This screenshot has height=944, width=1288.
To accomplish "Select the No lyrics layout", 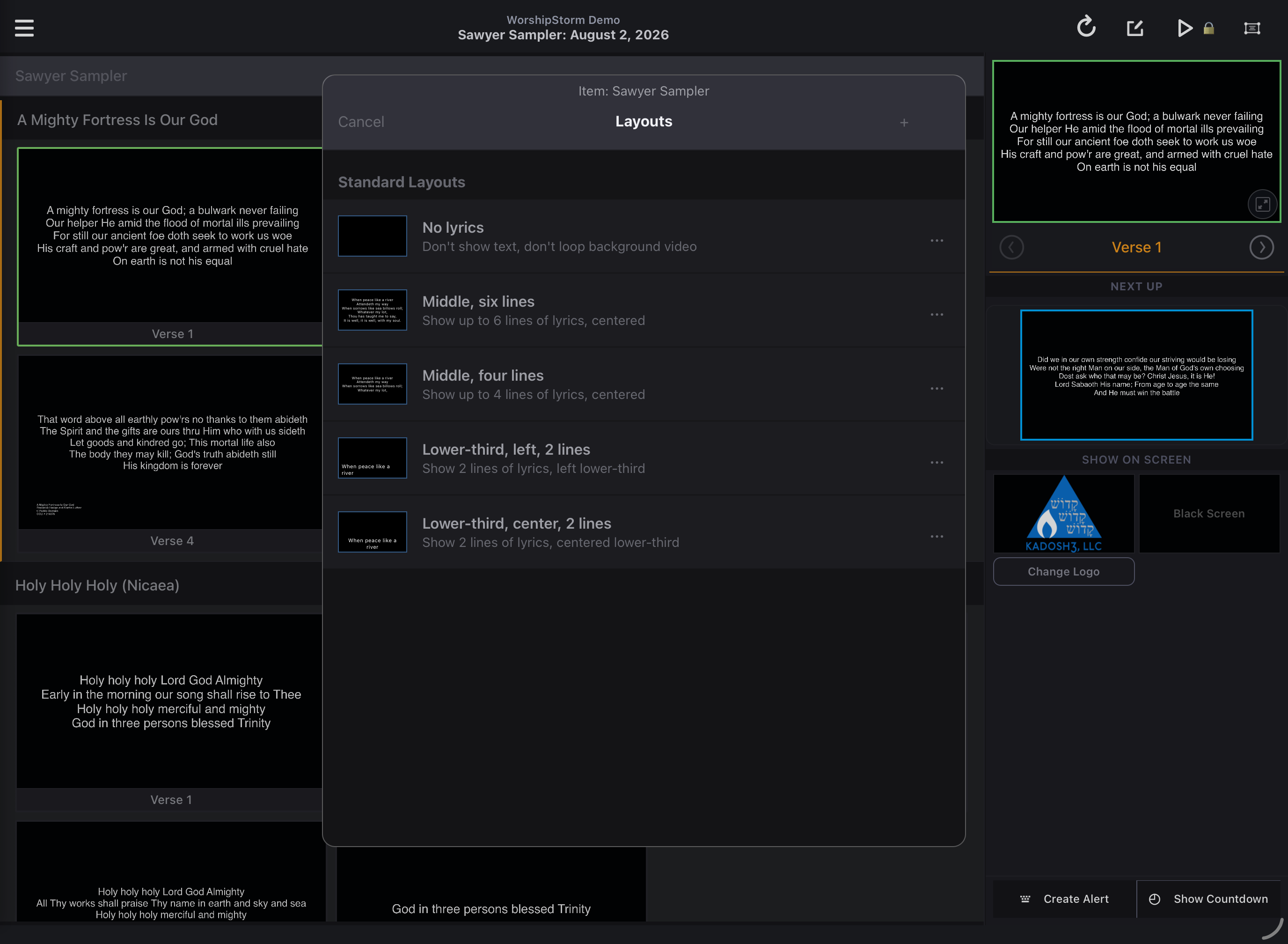I will pyautogui.click(x=644, y=236).
